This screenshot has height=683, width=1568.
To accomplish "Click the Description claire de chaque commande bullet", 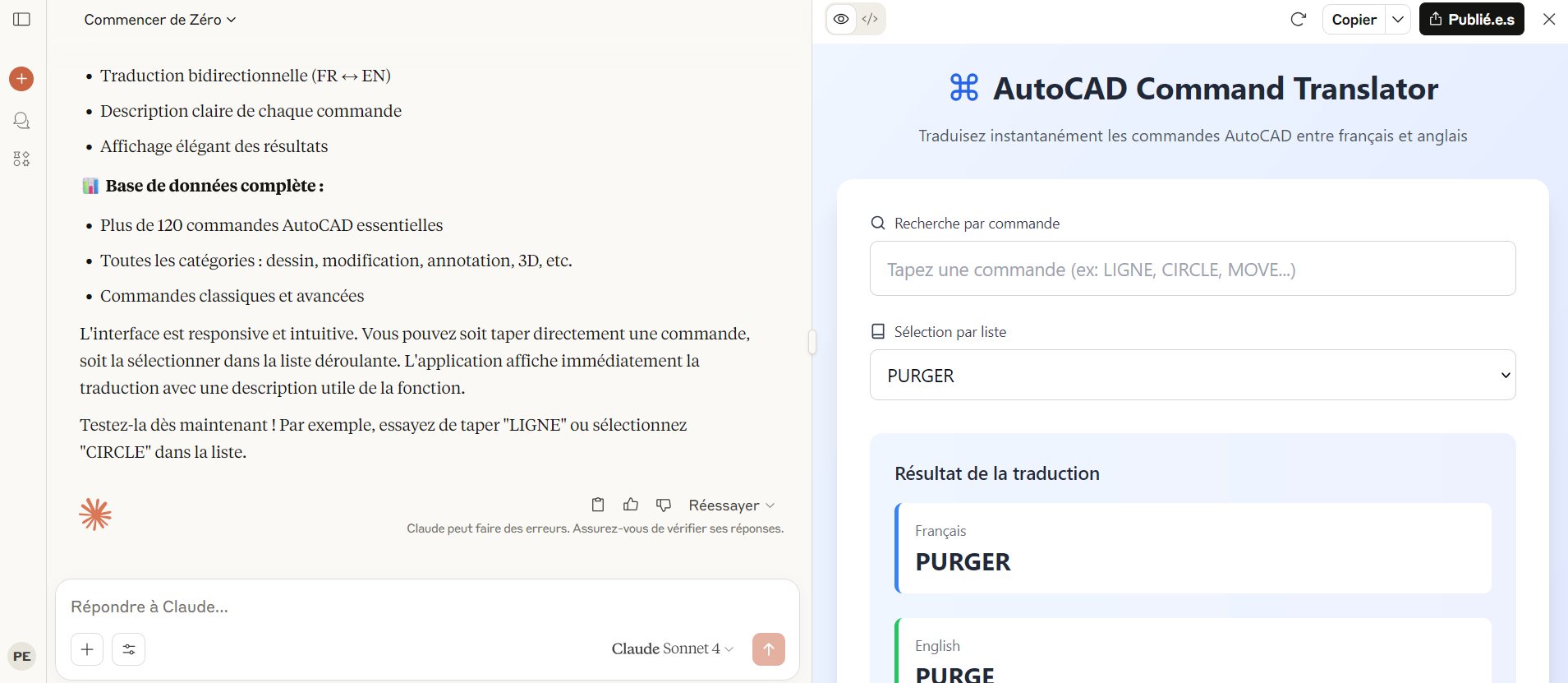I will (x=251, y=111).
